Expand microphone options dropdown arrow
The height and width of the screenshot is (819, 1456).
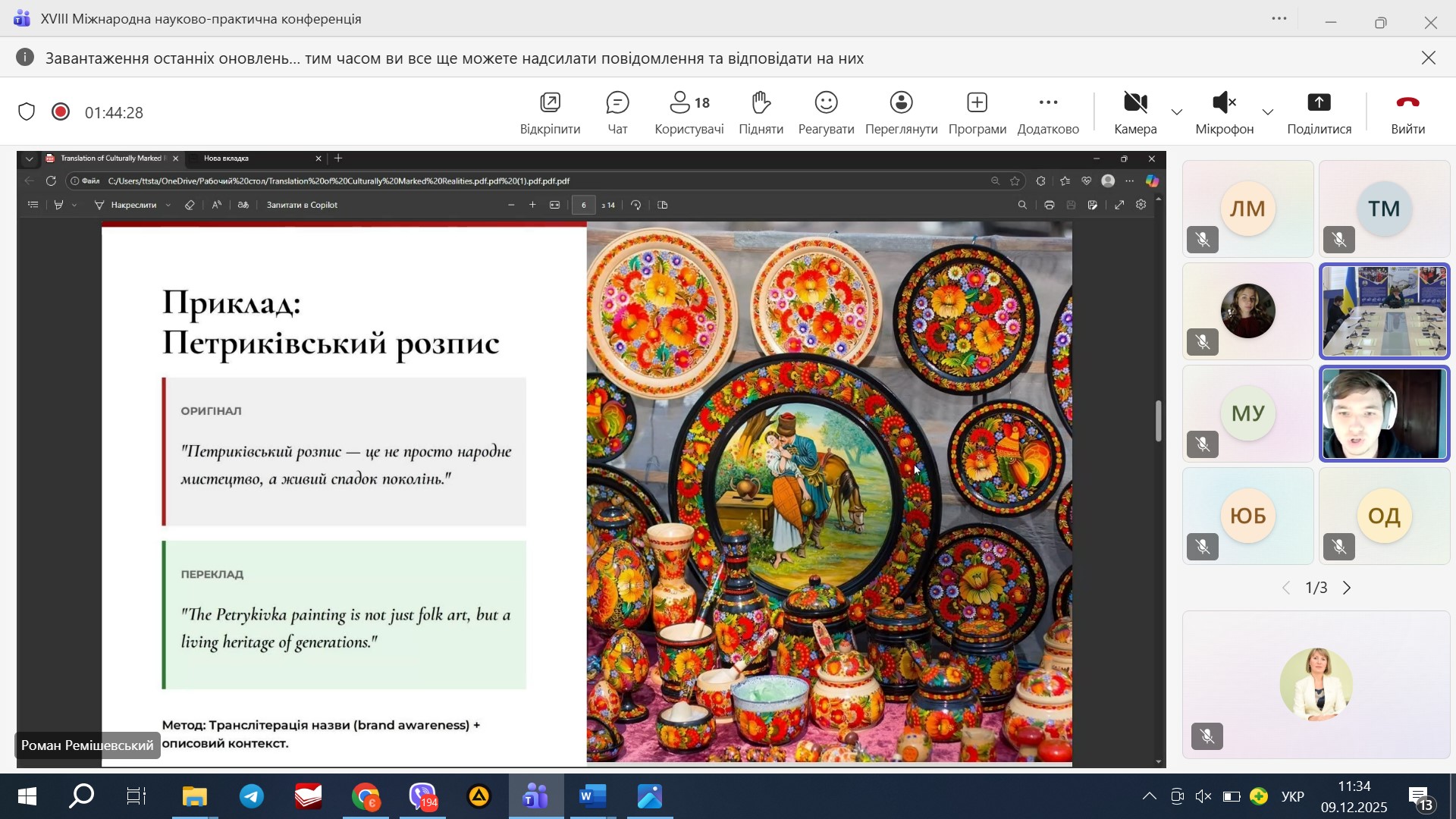coord(1268,112)
